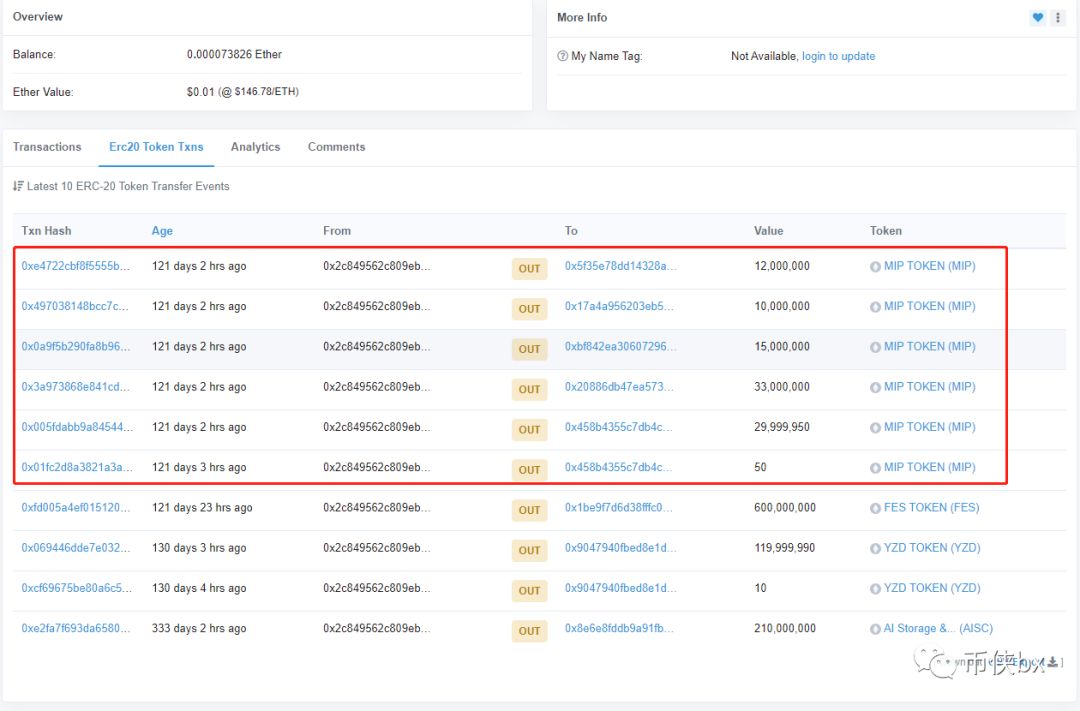Click the help icon beside My Name Tag

click(563, 56)
